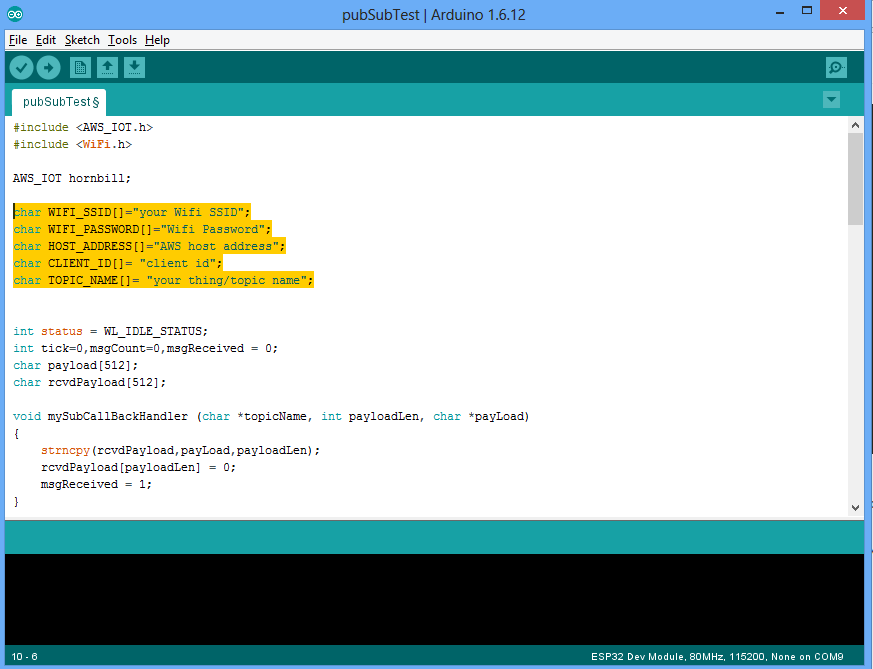Select the pubSubTest tab
This screenshot has height=669, width=873.
(x=59, y=101)
